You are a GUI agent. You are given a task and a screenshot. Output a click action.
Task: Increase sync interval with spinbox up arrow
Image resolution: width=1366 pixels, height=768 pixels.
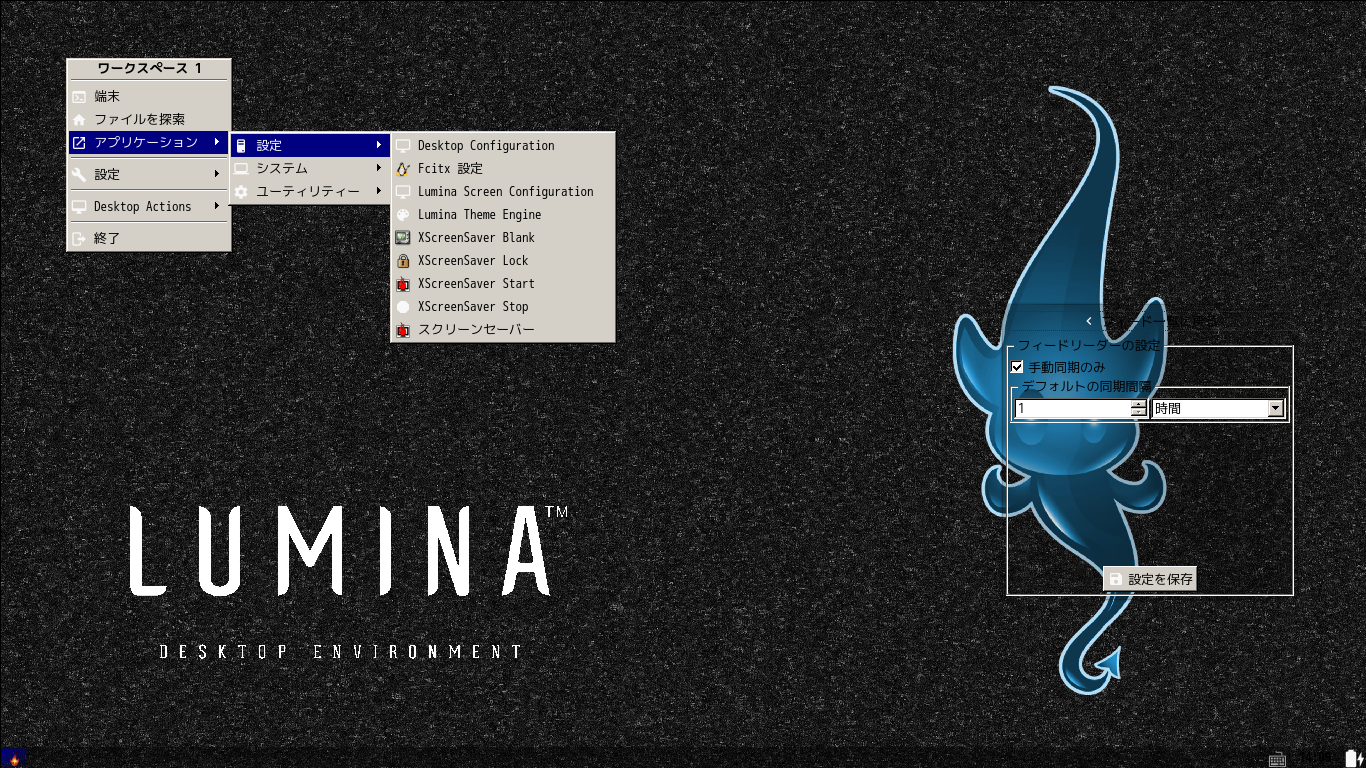pyautogui.click(x=1139, y=404)
